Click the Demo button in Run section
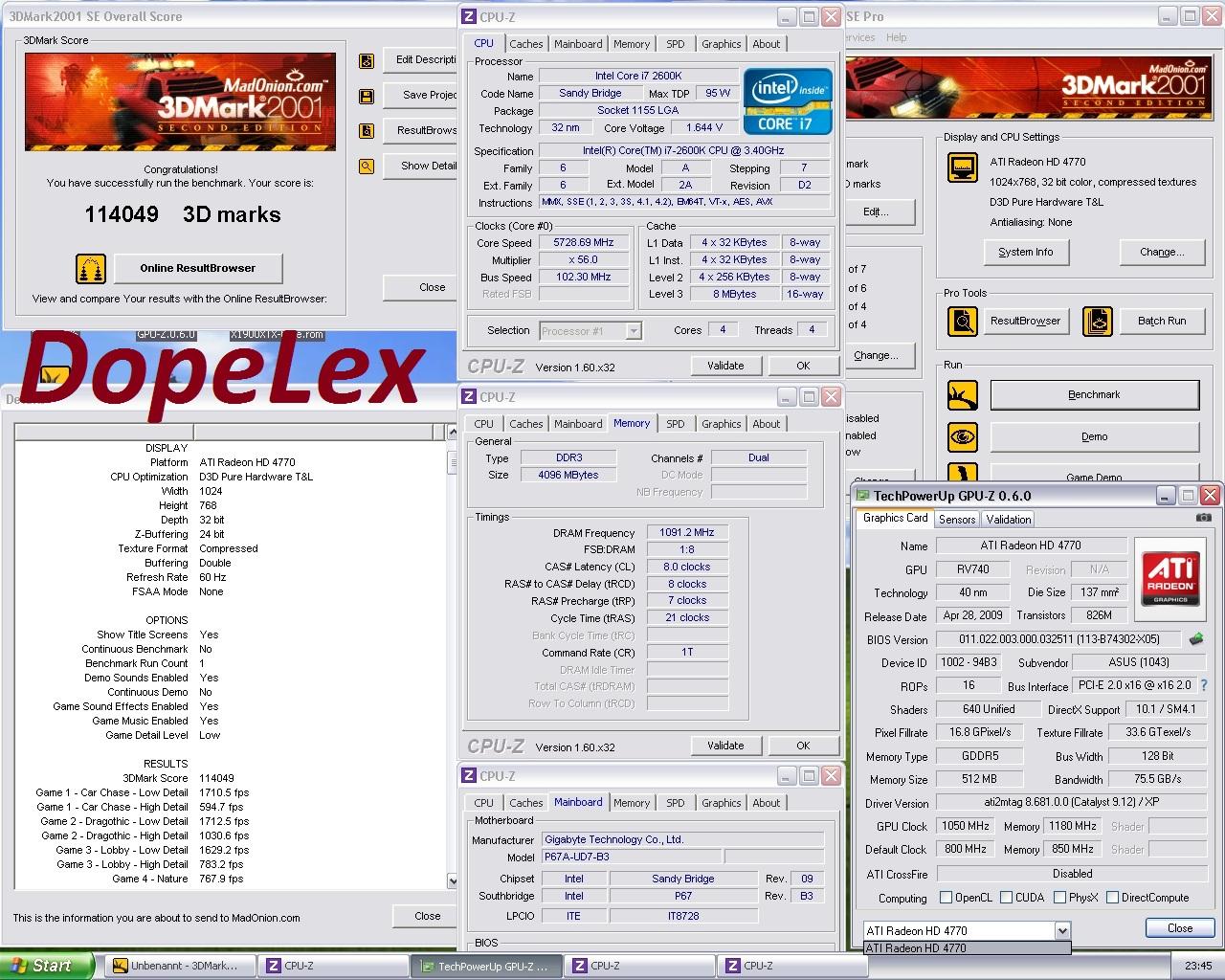This screenshot has width=1225, height=980. click(1094, 436)
